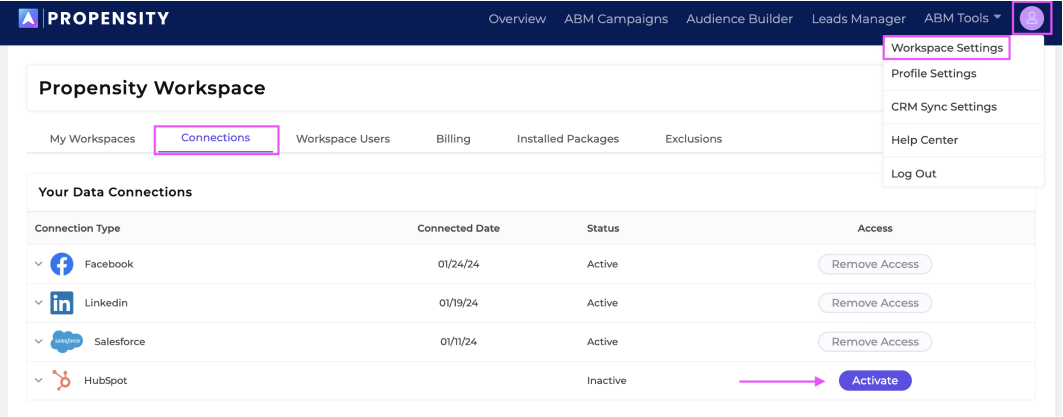Click the Connected Date column header

pyautogui.click(x=458, y=229)
